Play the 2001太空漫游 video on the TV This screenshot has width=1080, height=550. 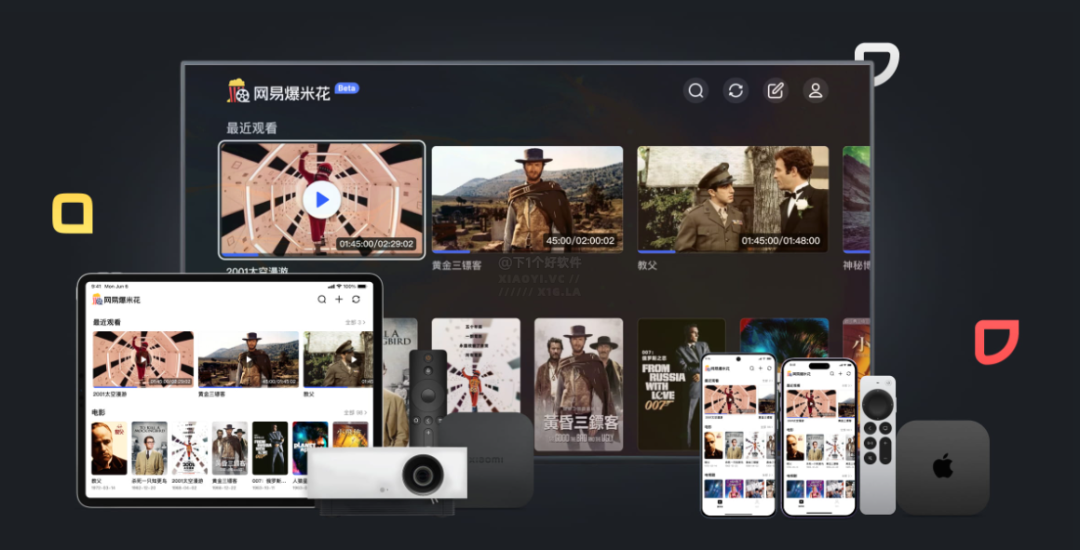coord(322,200)
